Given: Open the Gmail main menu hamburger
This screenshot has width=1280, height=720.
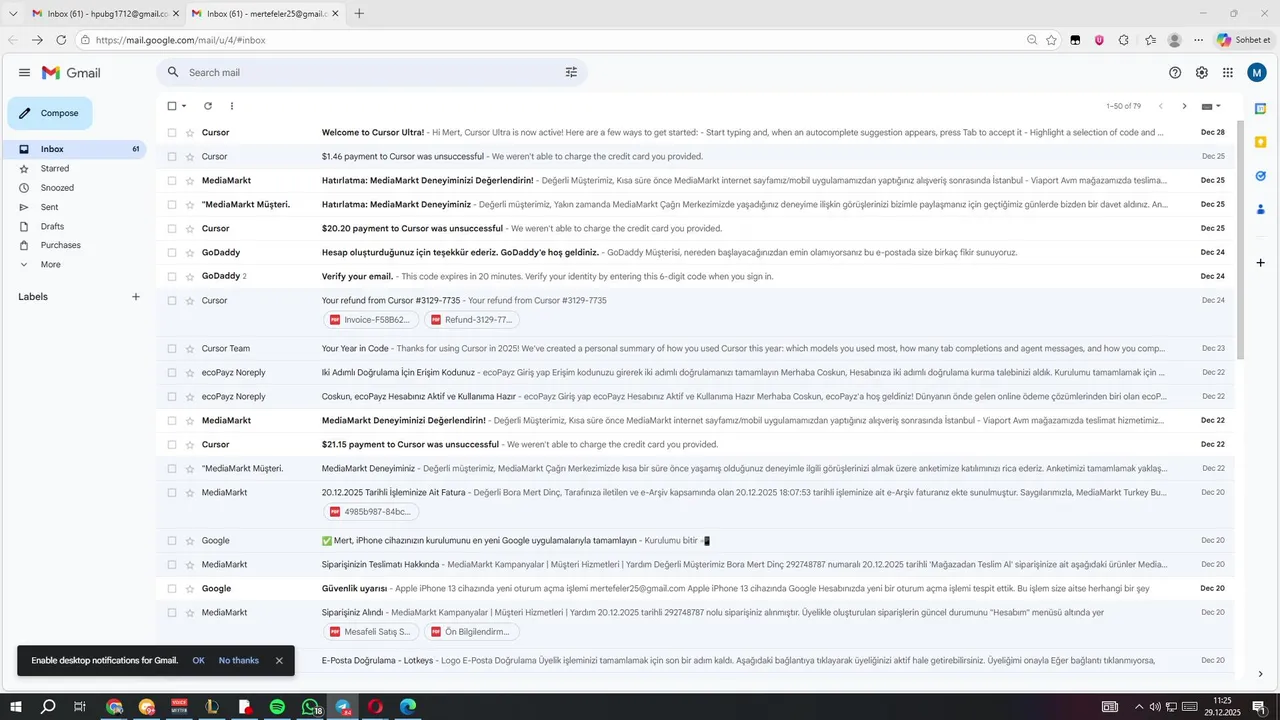Looking at the screenshot, I should (x=24, y=72).
